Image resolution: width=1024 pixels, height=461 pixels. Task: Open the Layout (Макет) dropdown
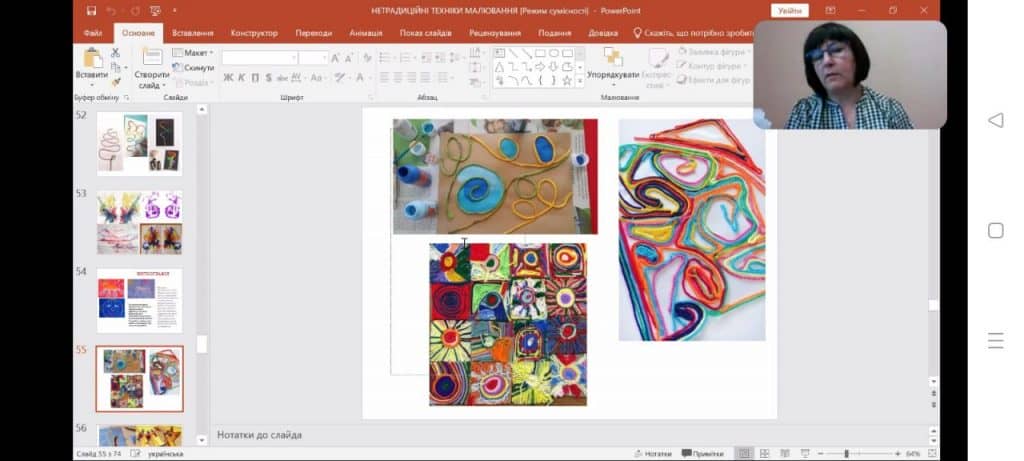point(194,53)
